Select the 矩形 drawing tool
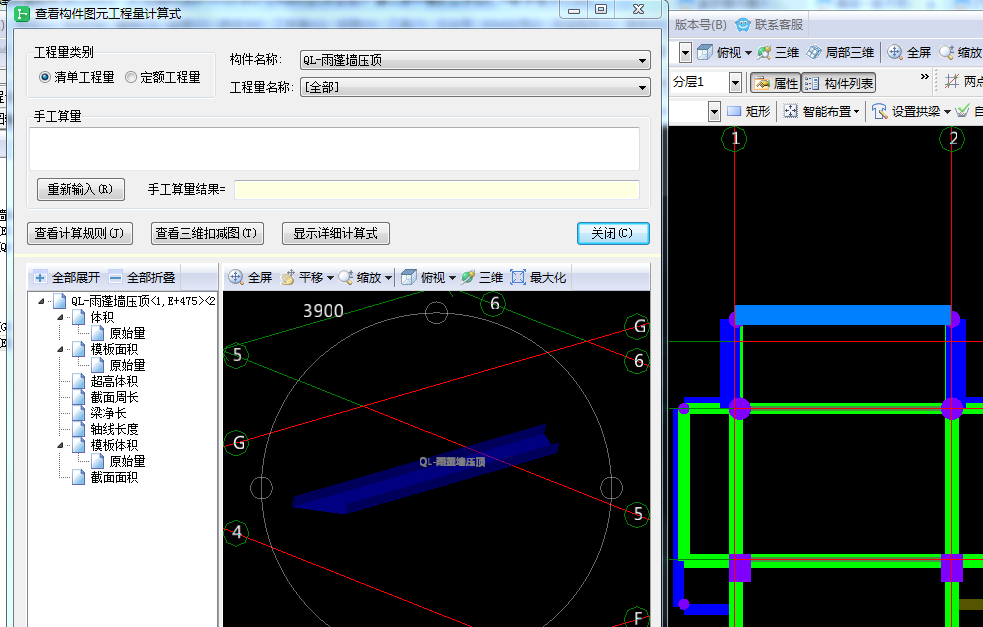 pos(748,112)
